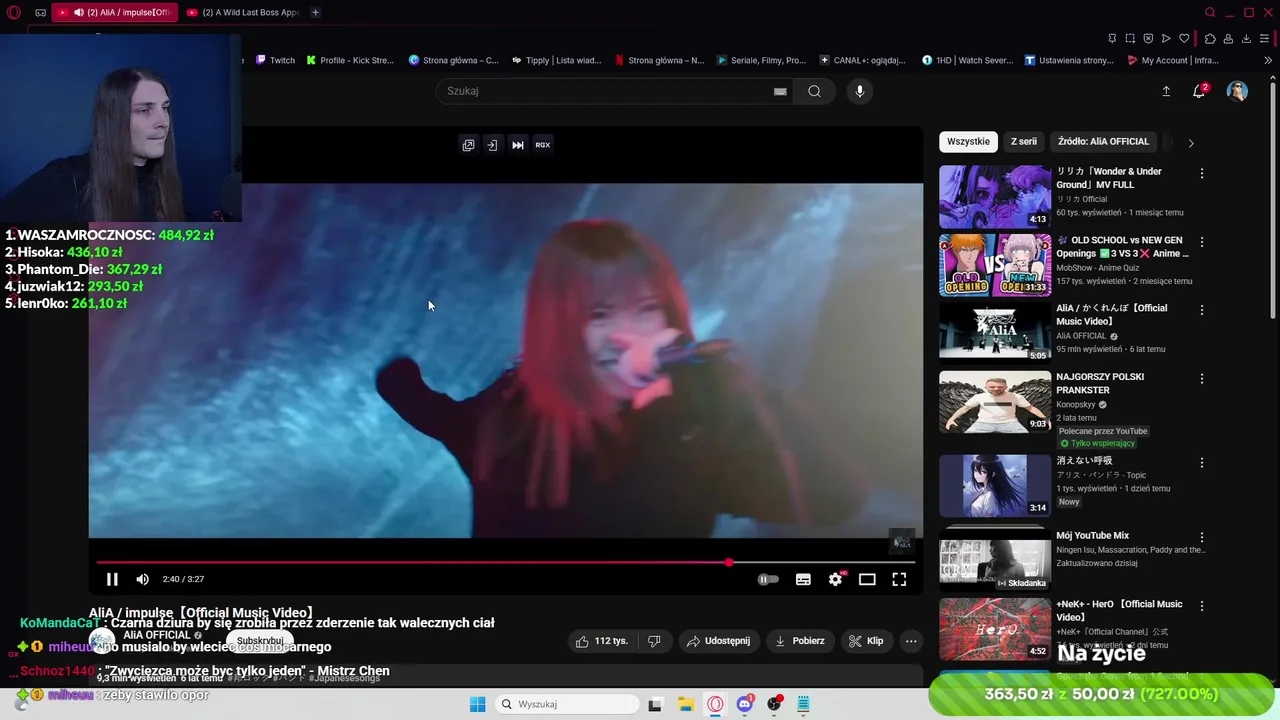Click the search magnifier button

pos(815,91)
